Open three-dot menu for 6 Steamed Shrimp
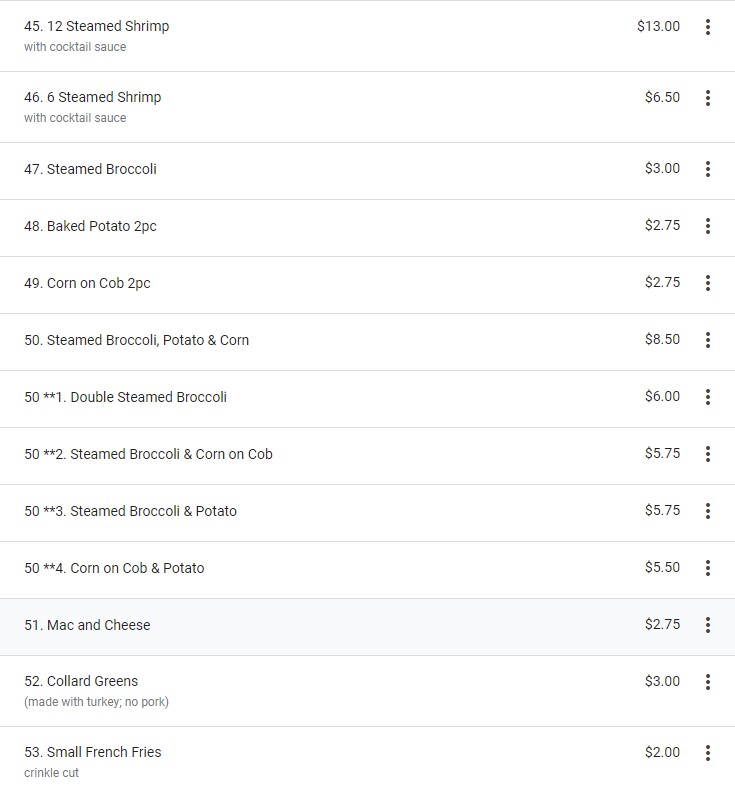The image size is (735, 797). point(708,98)
